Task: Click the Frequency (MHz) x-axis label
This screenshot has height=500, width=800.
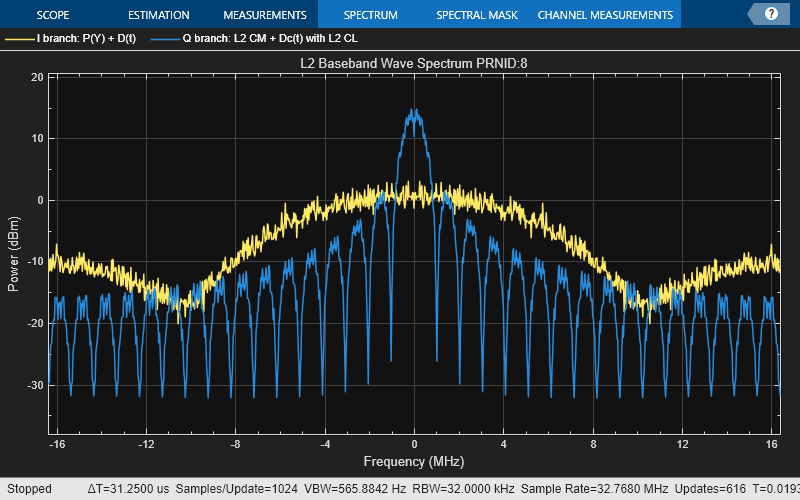Action: [x=414, y=463]
